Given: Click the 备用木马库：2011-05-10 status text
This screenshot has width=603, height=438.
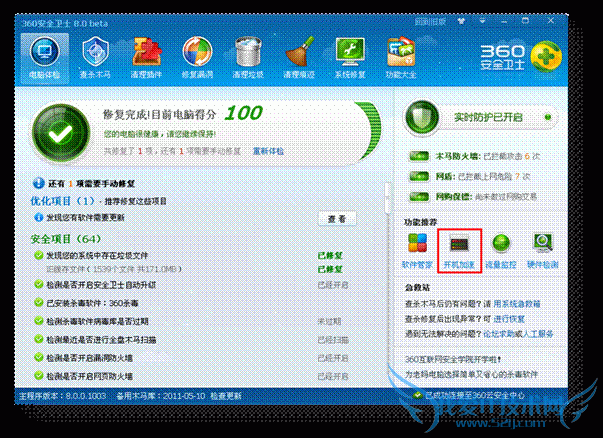Looking at the screenshot, I should click(161, 396).
